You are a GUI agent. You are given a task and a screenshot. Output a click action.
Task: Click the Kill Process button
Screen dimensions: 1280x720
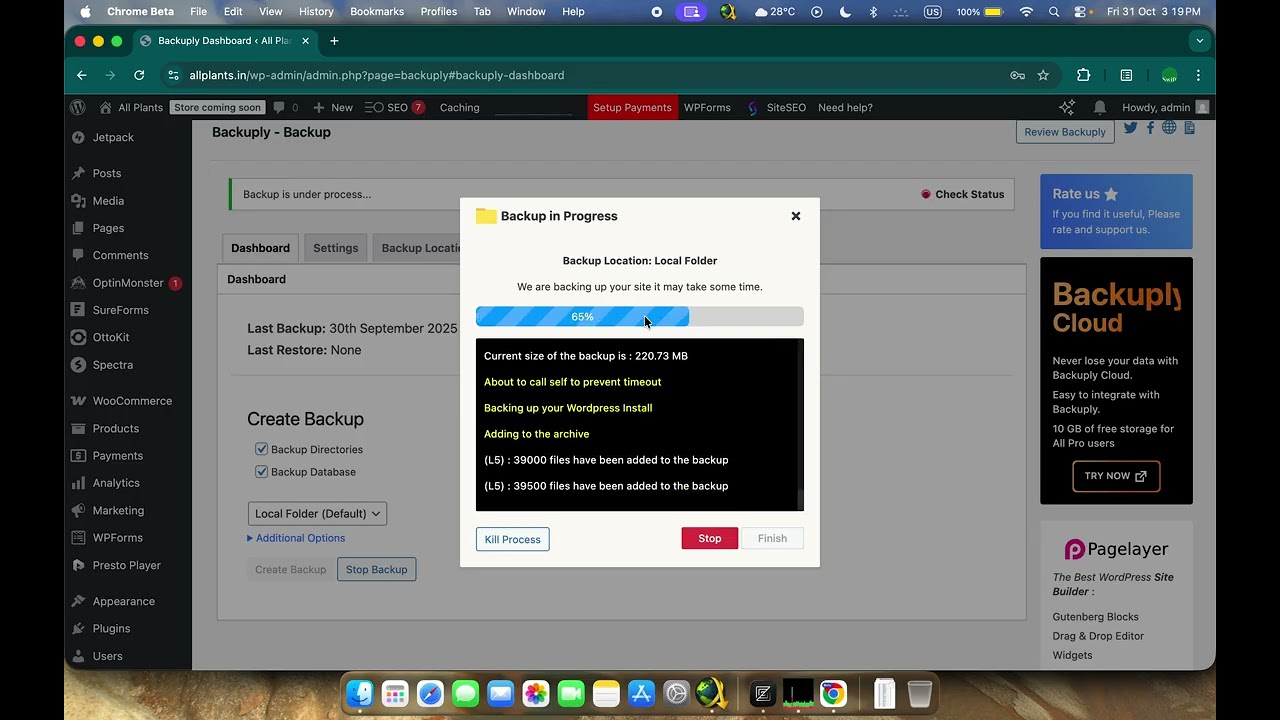(x=512, y=539)
